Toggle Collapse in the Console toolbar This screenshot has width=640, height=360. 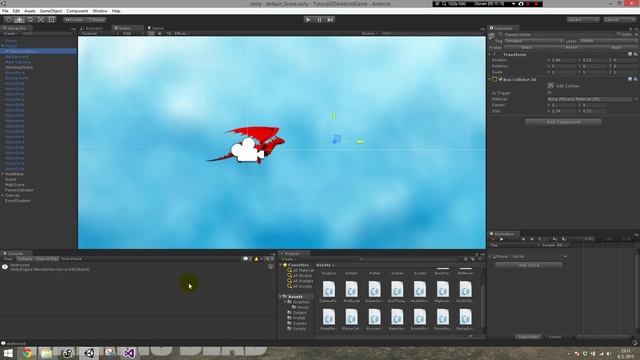point(24,259)
